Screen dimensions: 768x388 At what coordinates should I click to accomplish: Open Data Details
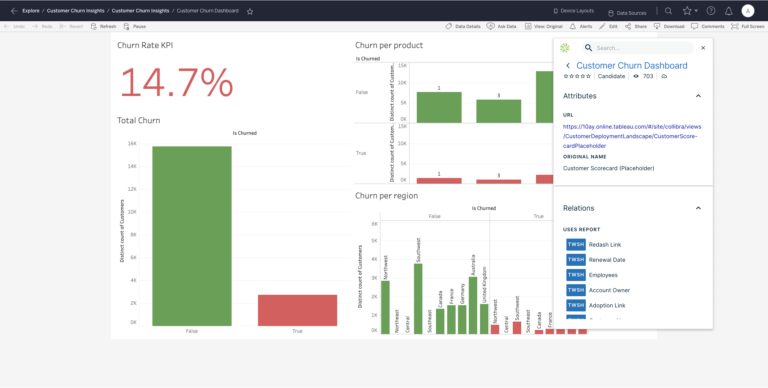coord(463,26)
